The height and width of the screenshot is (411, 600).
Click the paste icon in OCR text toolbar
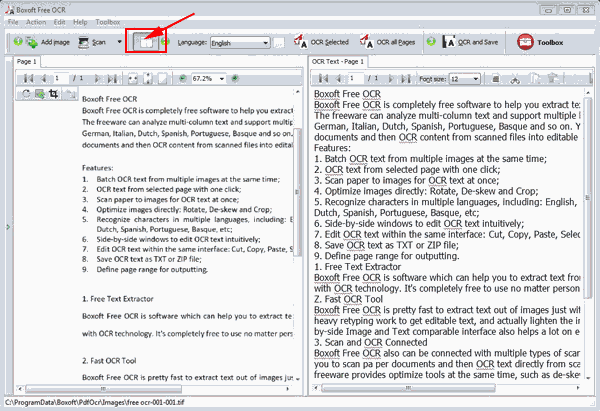553,78
